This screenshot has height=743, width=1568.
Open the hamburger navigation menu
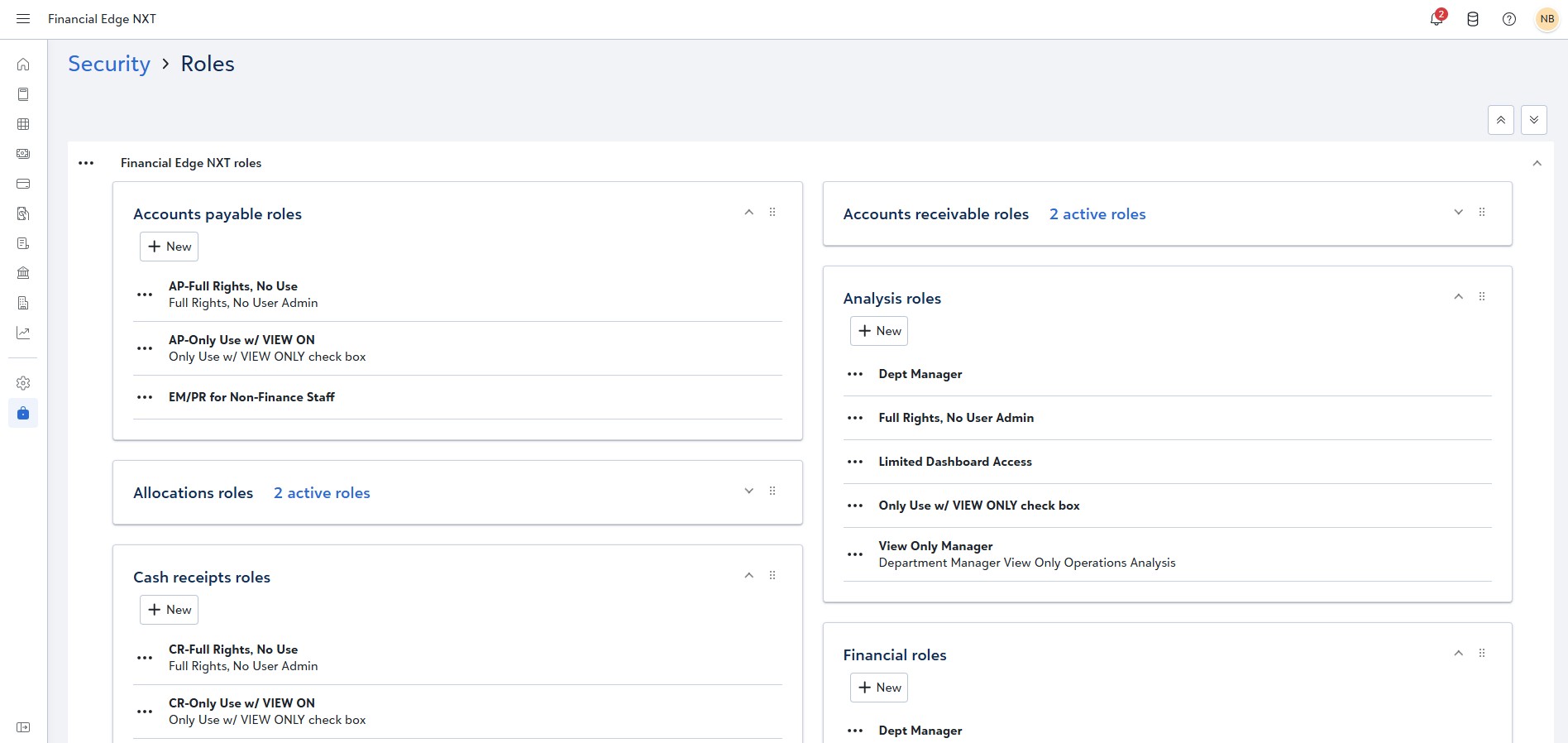pyautogui.click(x=23, y=19)
